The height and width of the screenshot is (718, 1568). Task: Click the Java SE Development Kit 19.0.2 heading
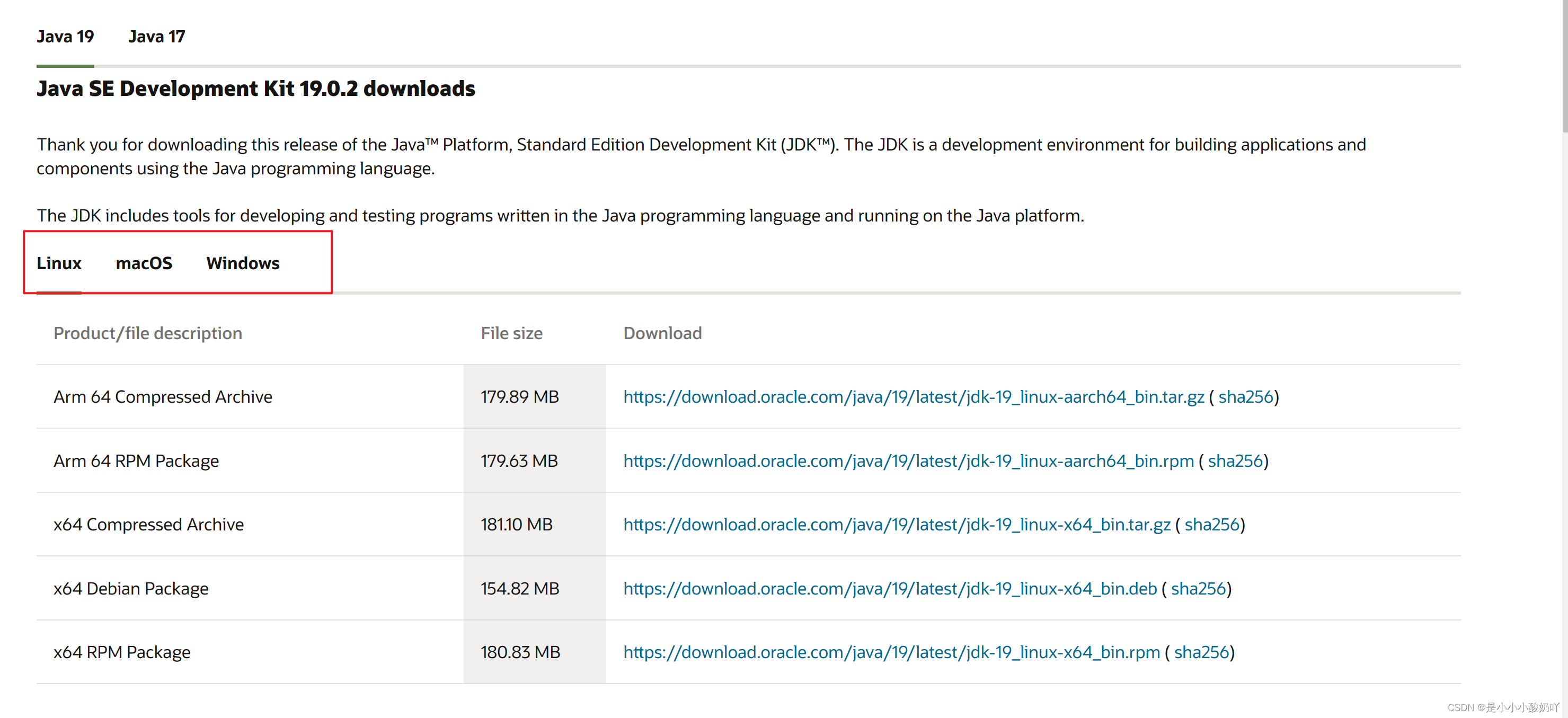point(255,89)
